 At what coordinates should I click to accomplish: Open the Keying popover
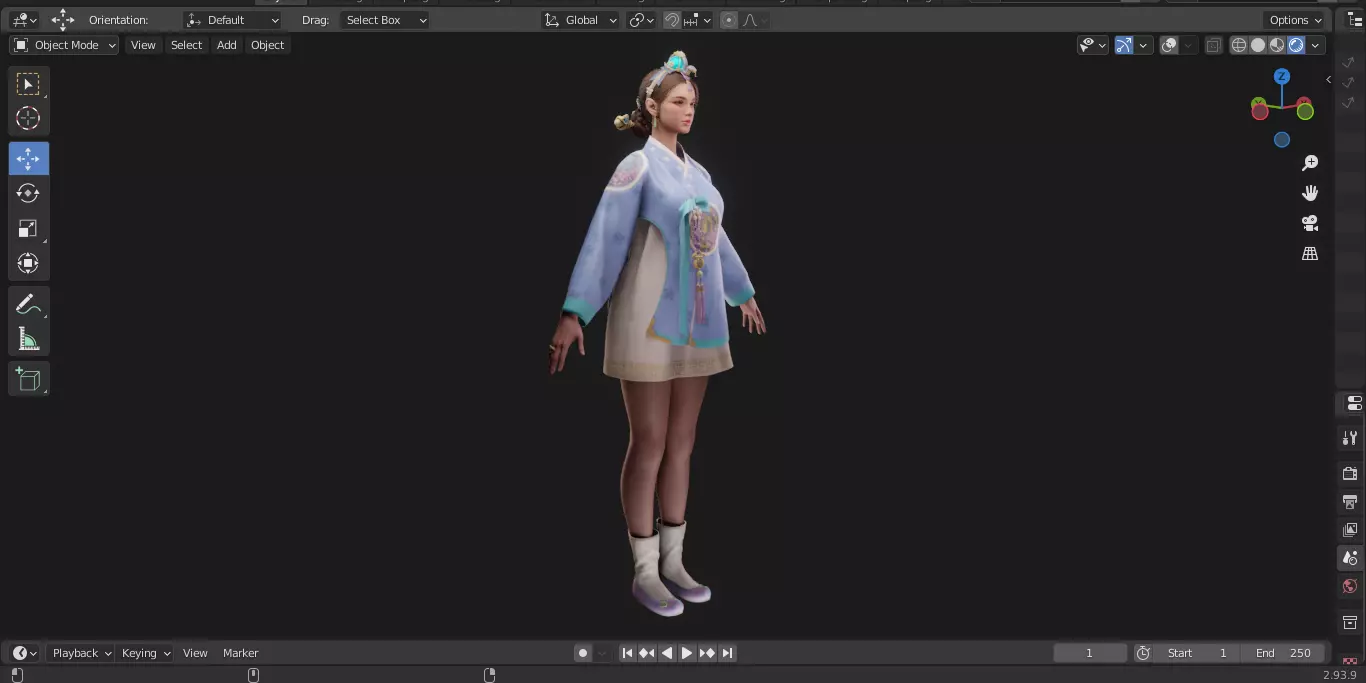(146, 653)
